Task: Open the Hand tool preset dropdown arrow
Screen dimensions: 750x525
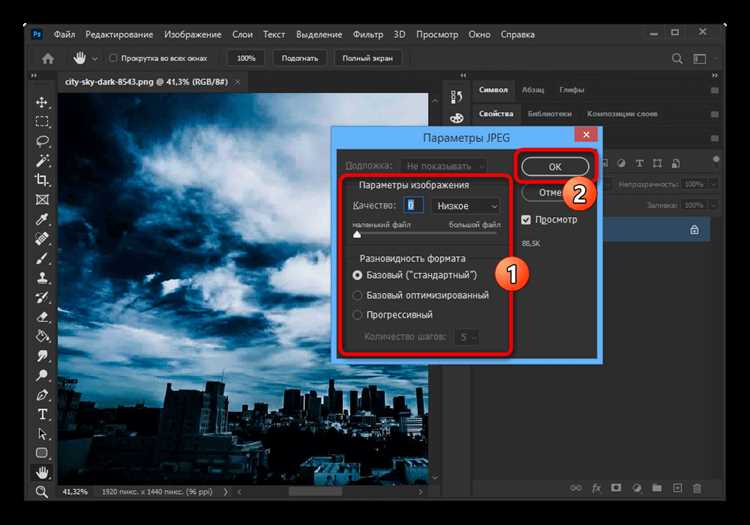Action: coord(95,59)
